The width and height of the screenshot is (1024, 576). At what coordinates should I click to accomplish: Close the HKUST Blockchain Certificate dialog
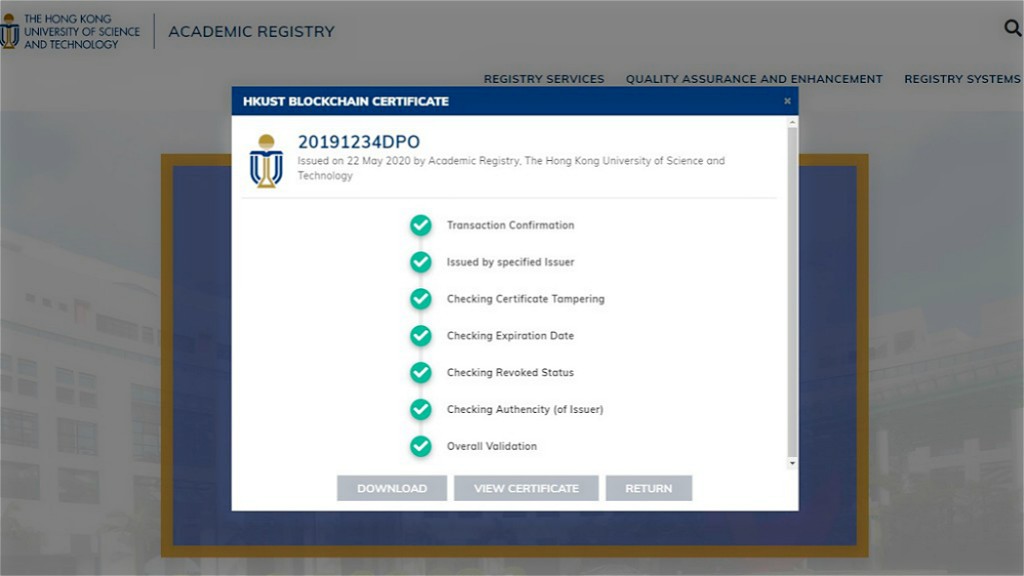click(788, 101)
